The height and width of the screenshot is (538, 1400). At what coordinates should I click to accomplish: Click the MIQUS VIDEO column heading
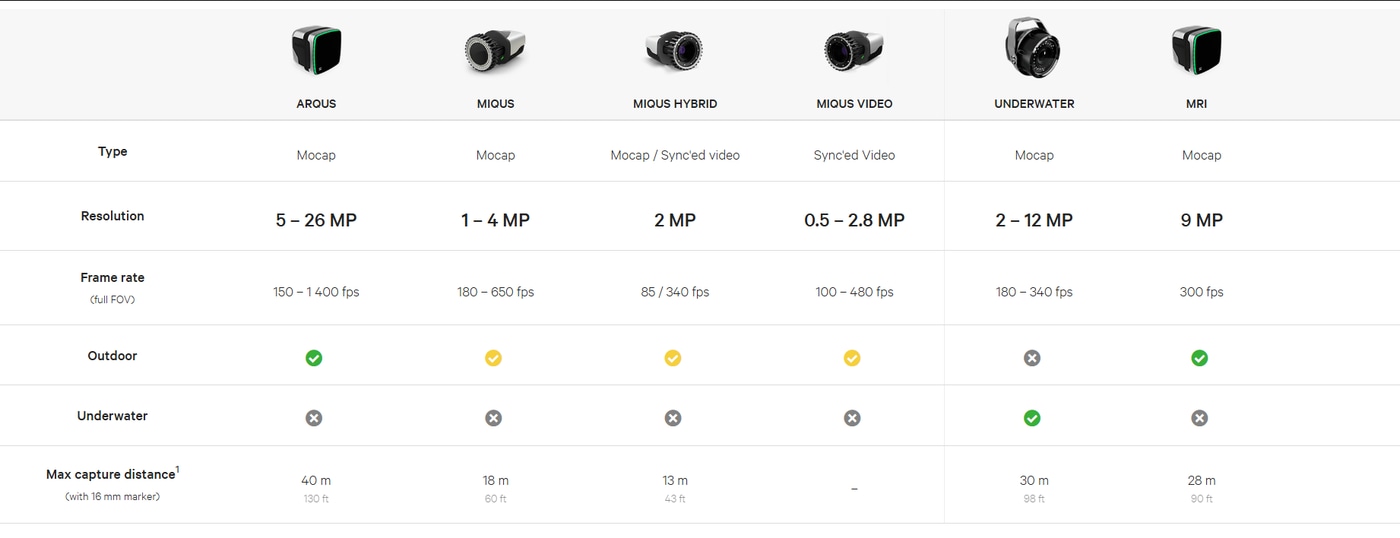(x=854, y=104)
